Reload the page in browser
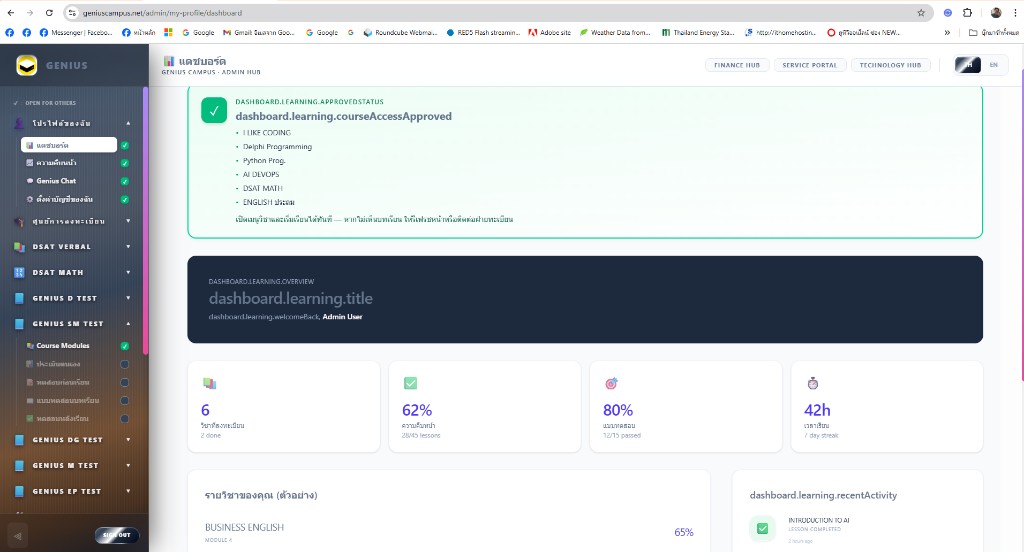The image size is (1024, 552). (49, 12)
